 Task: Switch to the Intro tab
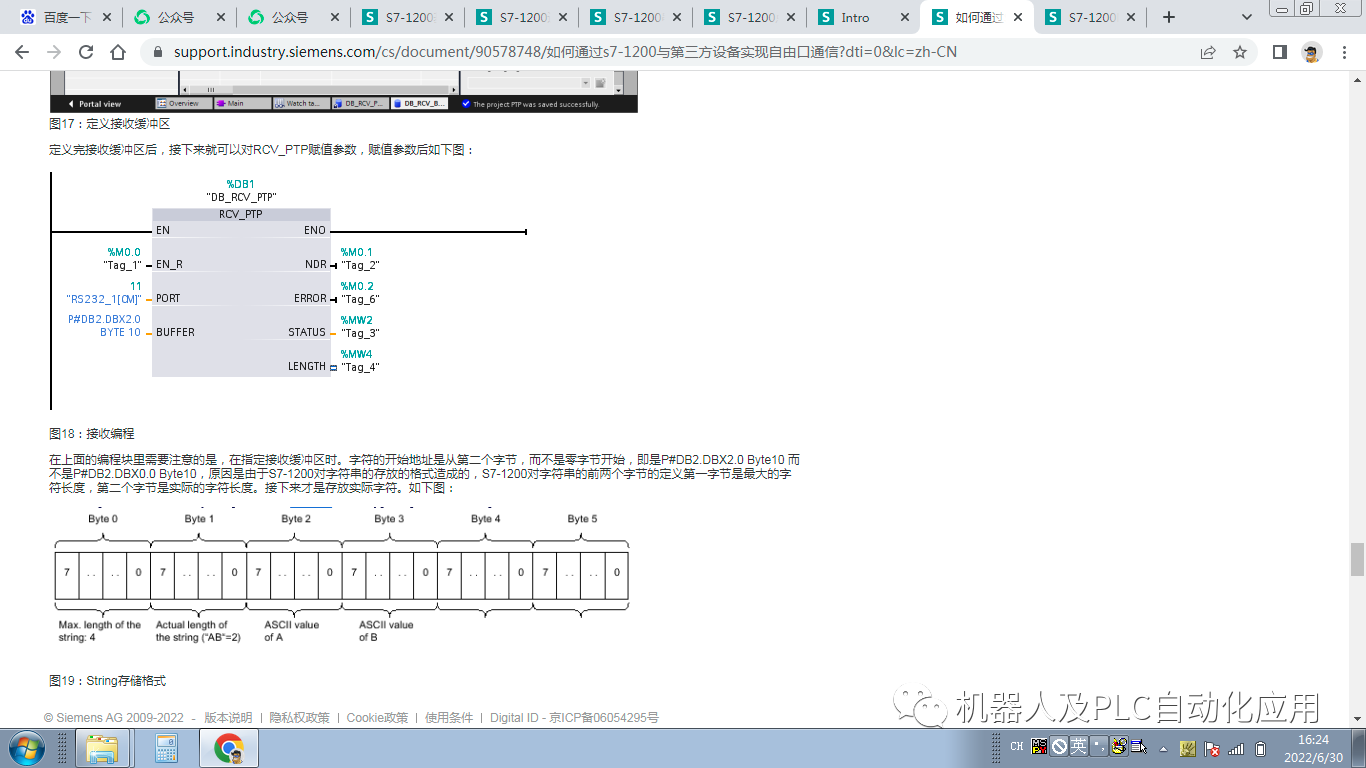coord(862,17)
